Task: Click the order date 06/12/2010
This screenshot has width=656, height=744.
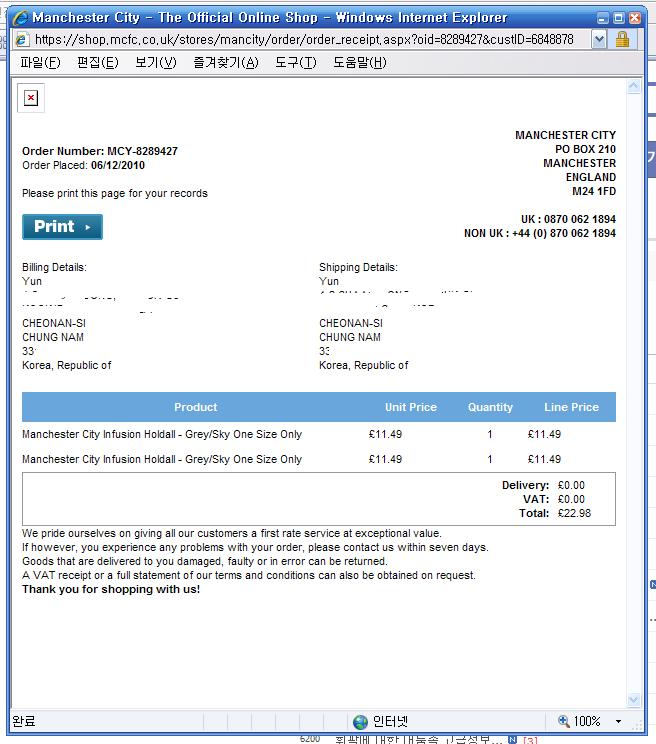Action: [x=118, y=166]
